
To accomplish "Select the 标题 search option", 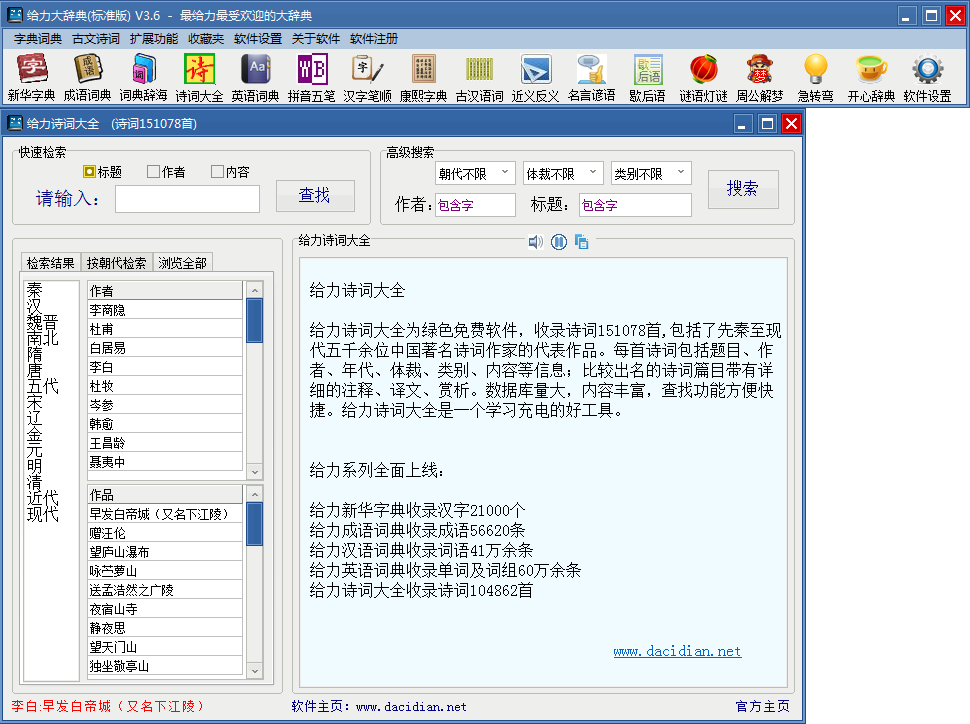I will [x=90, y=172].
